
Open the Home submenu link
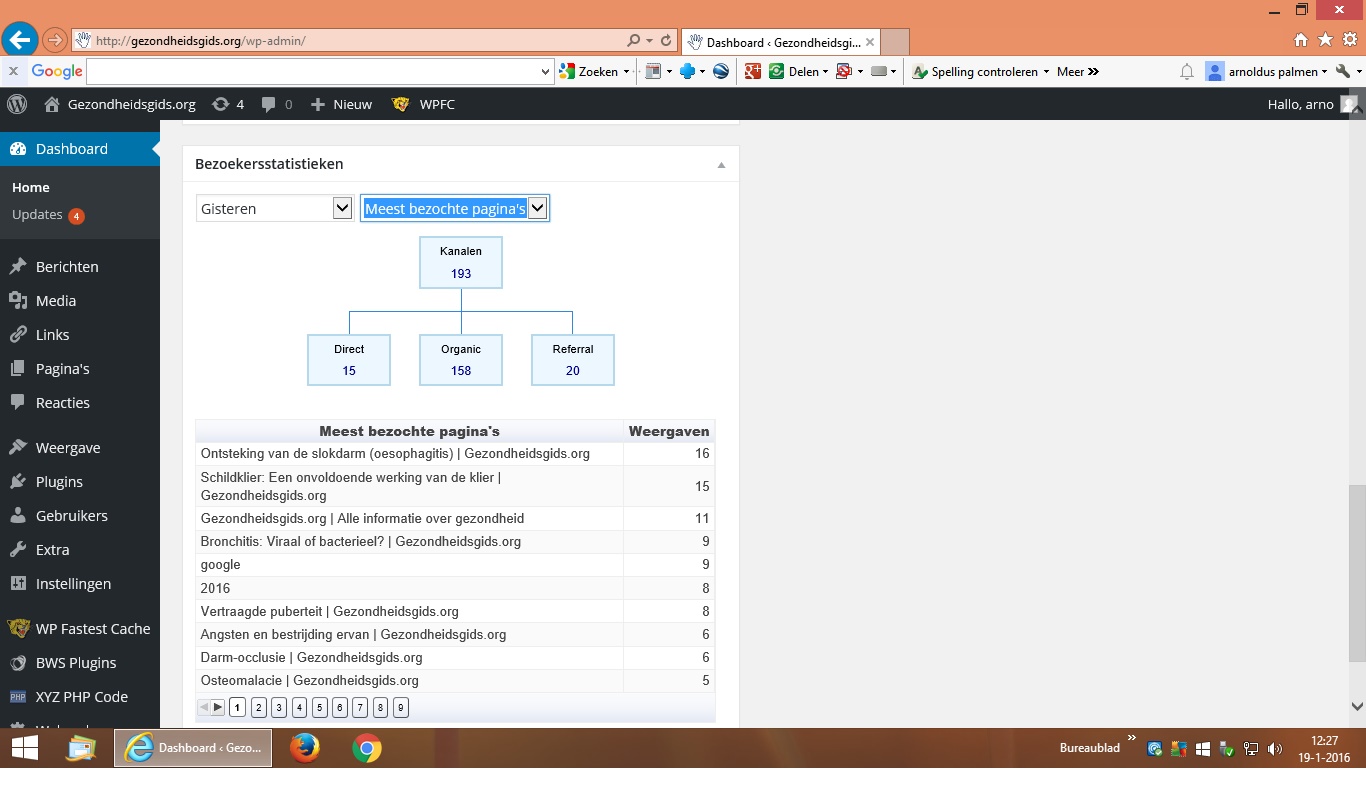click(x=31, y=187)
